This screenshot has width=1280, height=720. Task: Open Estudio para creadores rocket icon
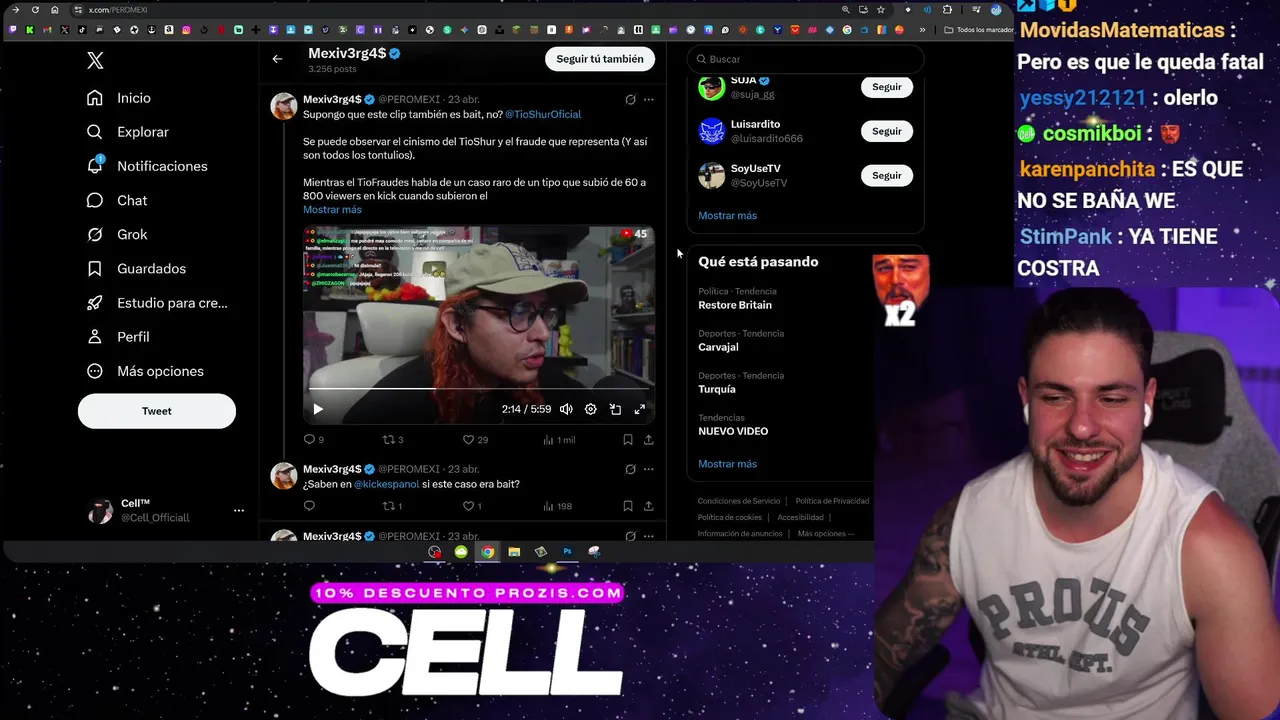pos(95,303)
